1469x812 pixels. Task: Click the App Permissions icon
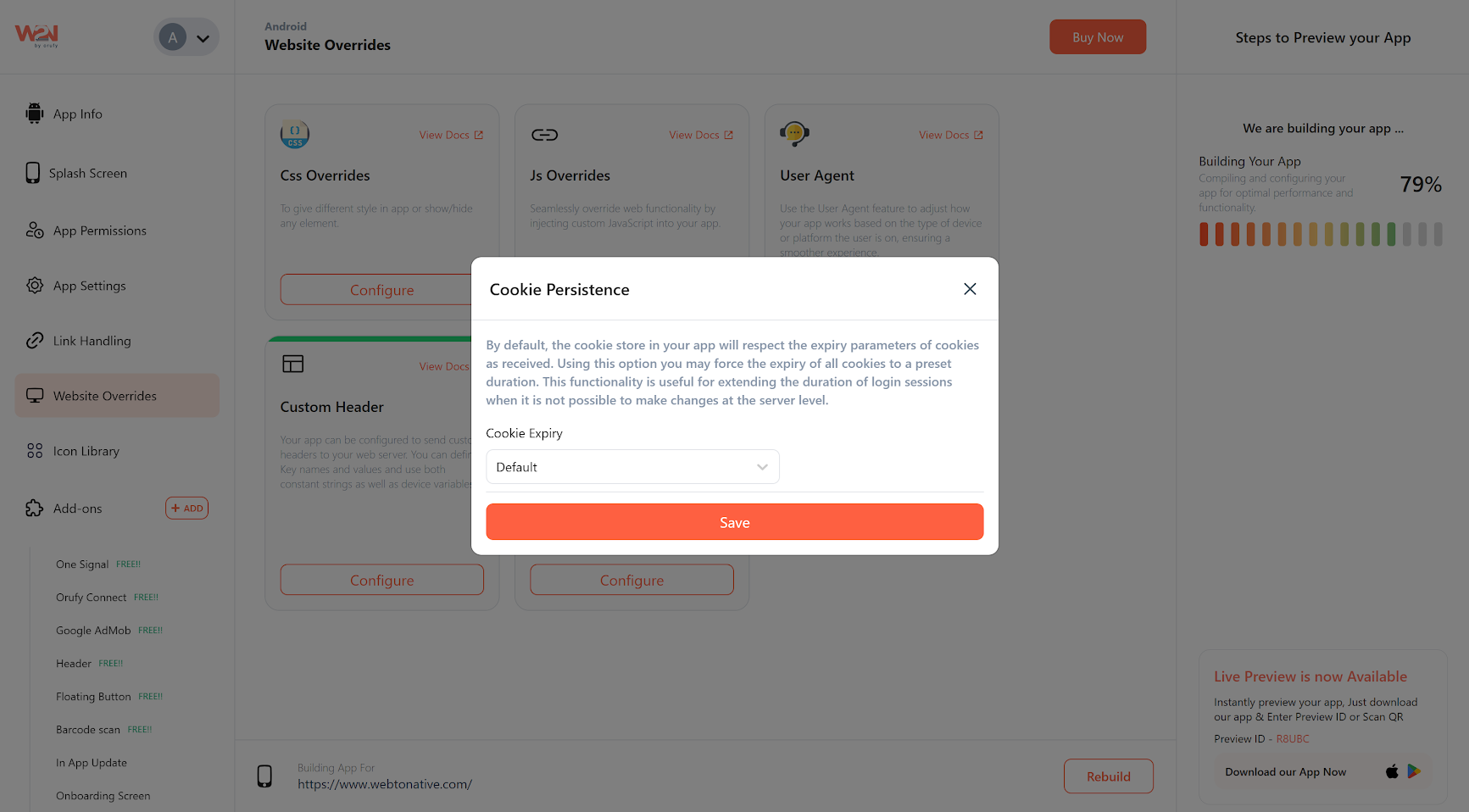[35, 231]
